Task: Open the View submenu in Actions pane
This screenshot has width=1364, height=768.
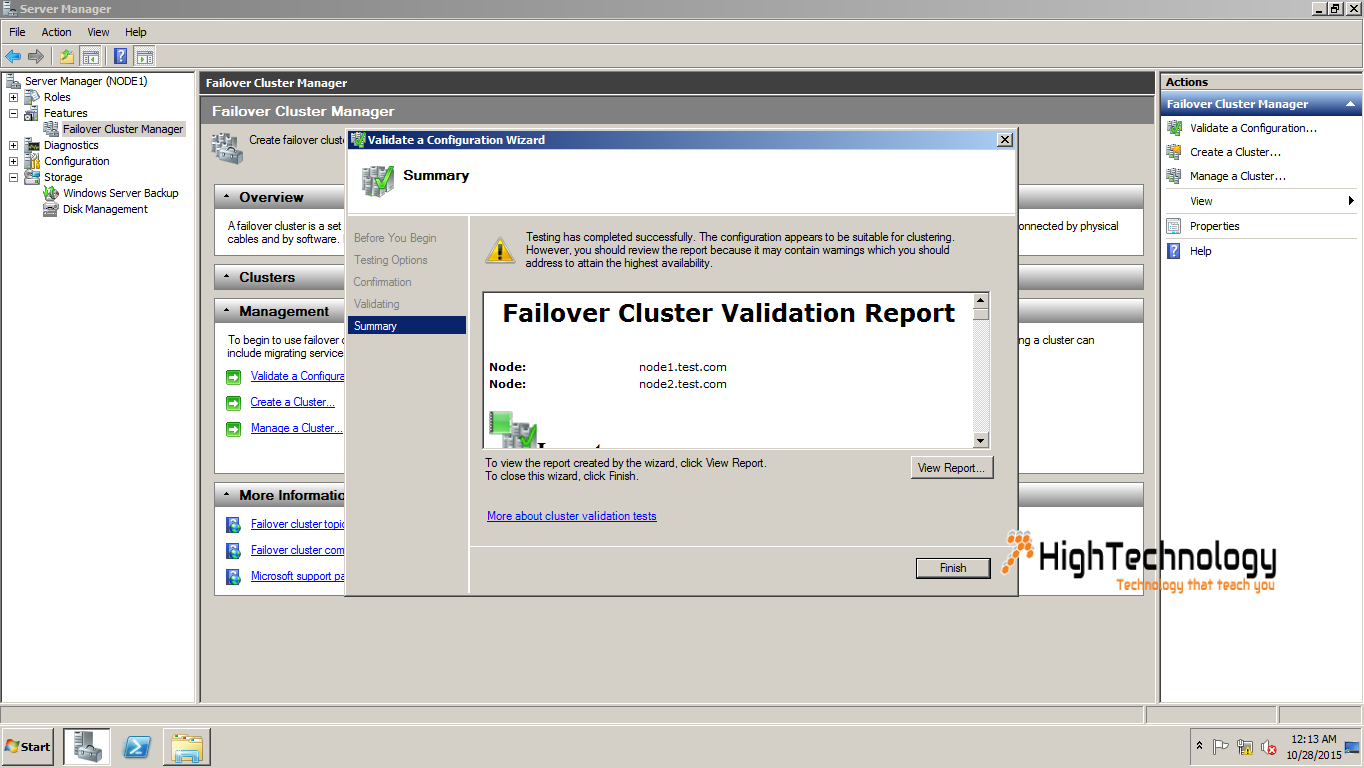Action: click(1260, 201)
